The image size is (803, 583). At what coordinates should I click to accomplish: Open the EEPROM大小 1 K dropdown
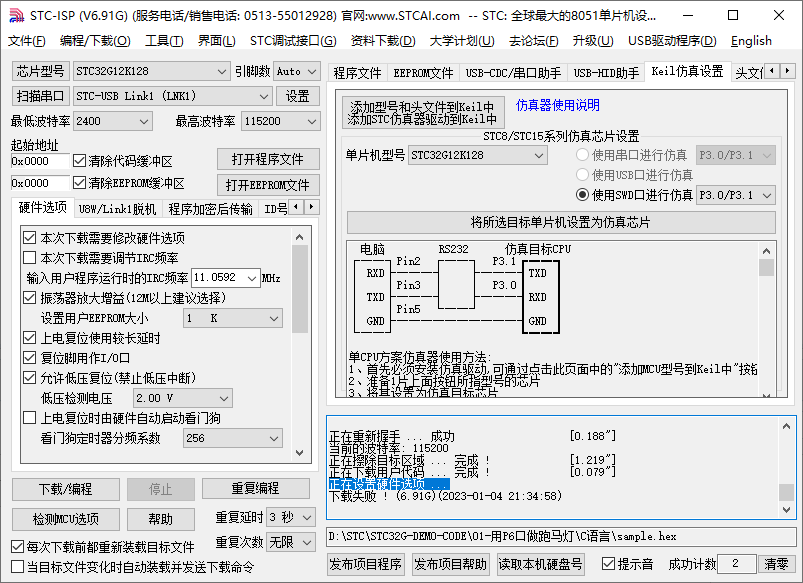point(233,318)
